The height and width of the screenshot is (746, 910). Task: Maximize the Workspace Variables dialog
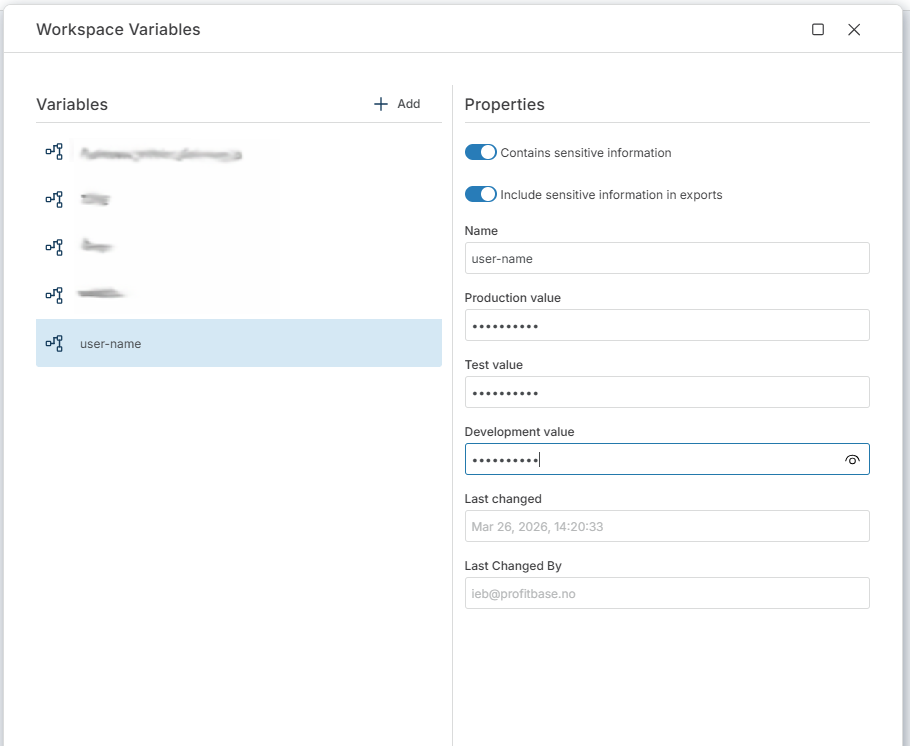[x=818, y=30]
